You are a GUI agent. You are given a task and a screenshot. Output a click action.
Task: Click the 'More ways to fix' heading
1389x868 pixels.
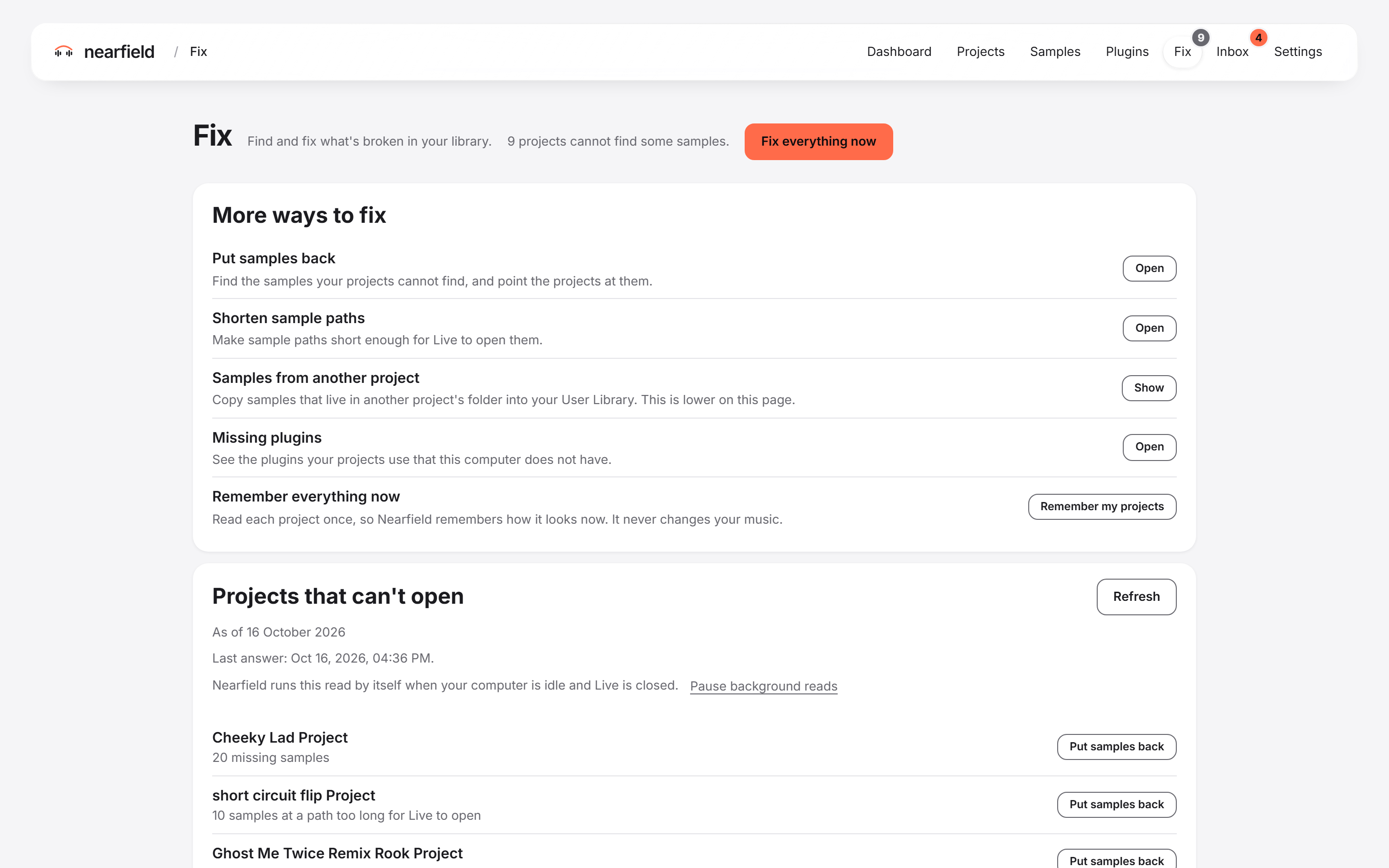[299, 215]
